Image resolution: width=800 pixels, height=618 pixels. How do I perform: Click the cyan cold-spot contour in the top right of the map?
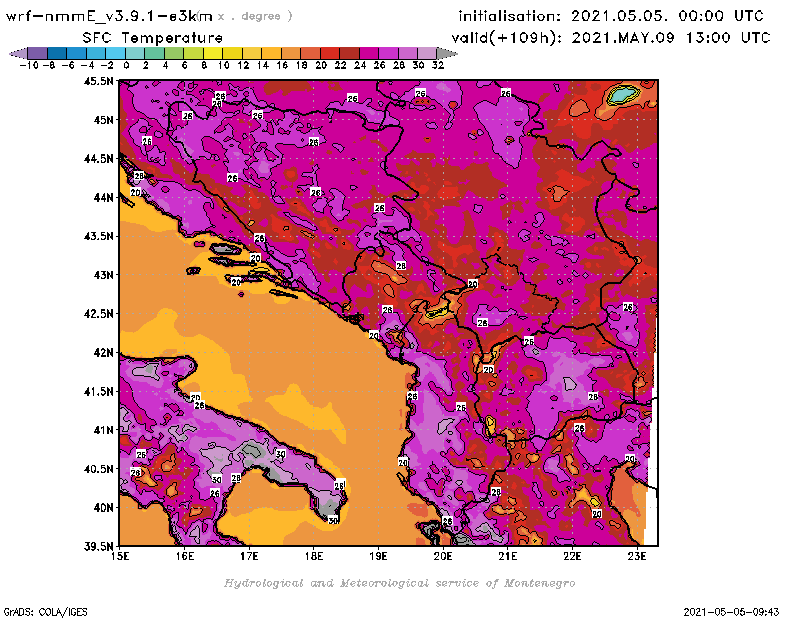pyautogui.click(x=622, y=95)
